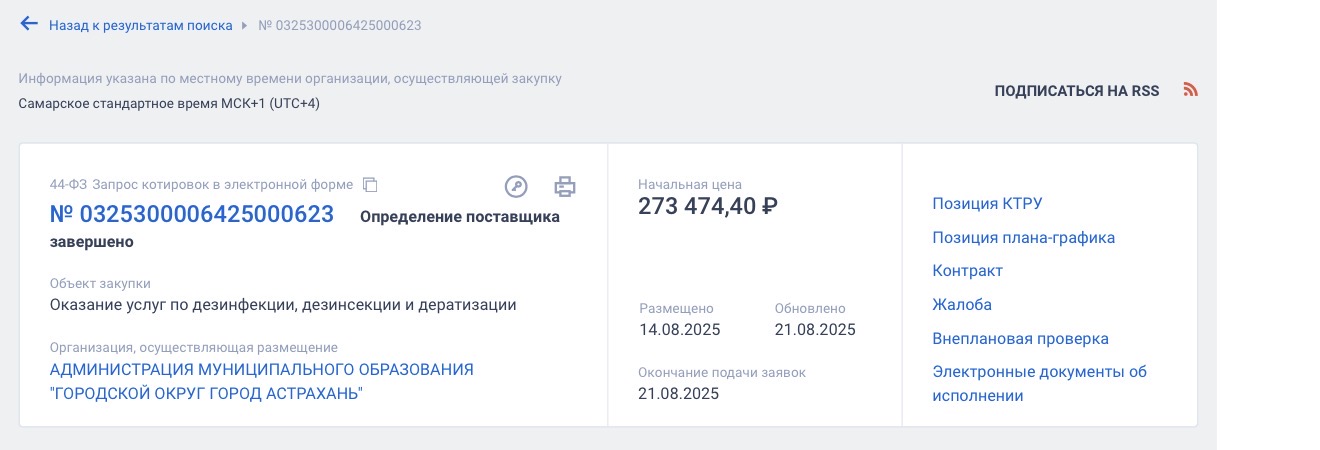Open the large № 0325300006425000623 heading link
The width and height of the screenshot is (1320, 450).
tap(192, 214)
